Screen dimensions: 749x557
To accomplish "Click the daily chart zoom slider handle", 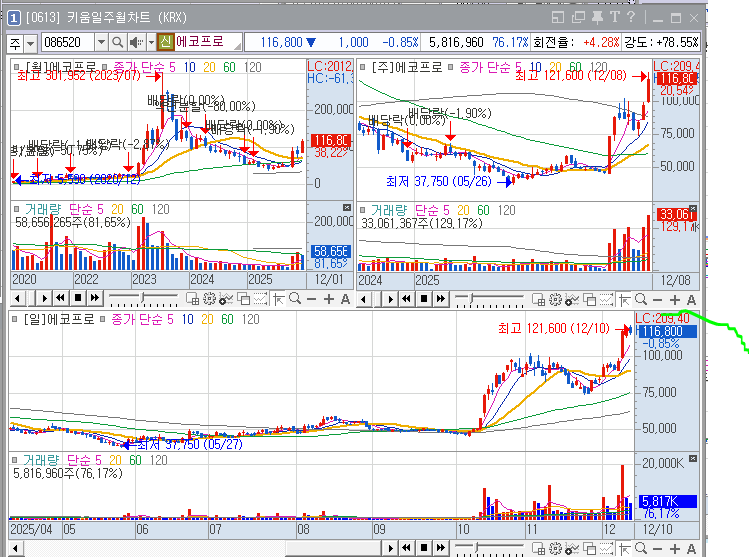I will click(477, 547).
